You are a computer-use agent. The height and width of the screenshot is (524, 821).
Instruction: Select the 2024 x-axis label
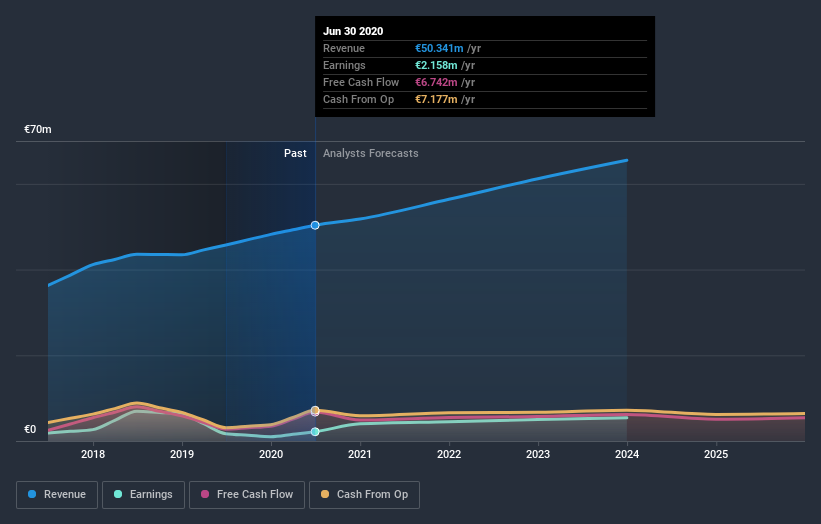627,454
